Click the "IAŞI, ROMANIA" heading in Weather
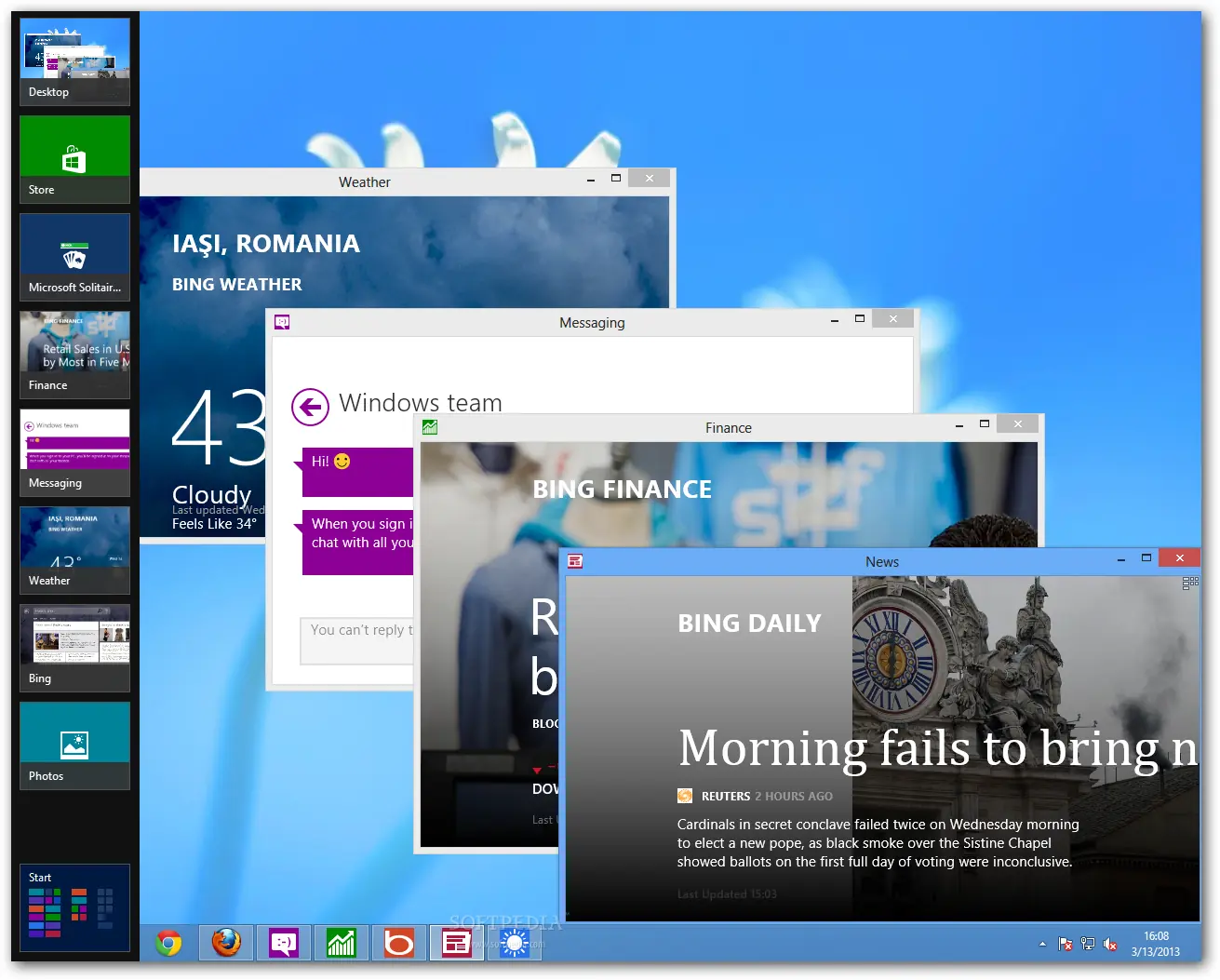Screen dimensions: 1220x980 point(266,244)
